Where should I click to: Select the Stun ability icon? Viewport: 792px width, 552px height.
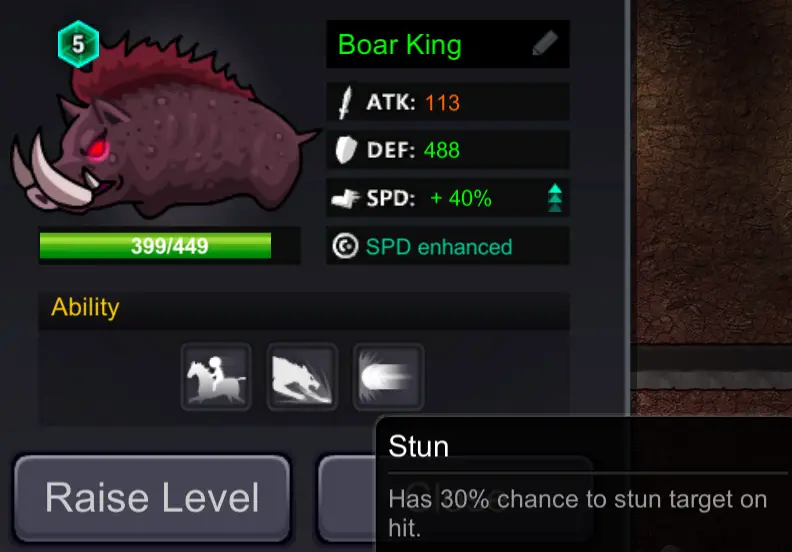(x=388, y=377)
